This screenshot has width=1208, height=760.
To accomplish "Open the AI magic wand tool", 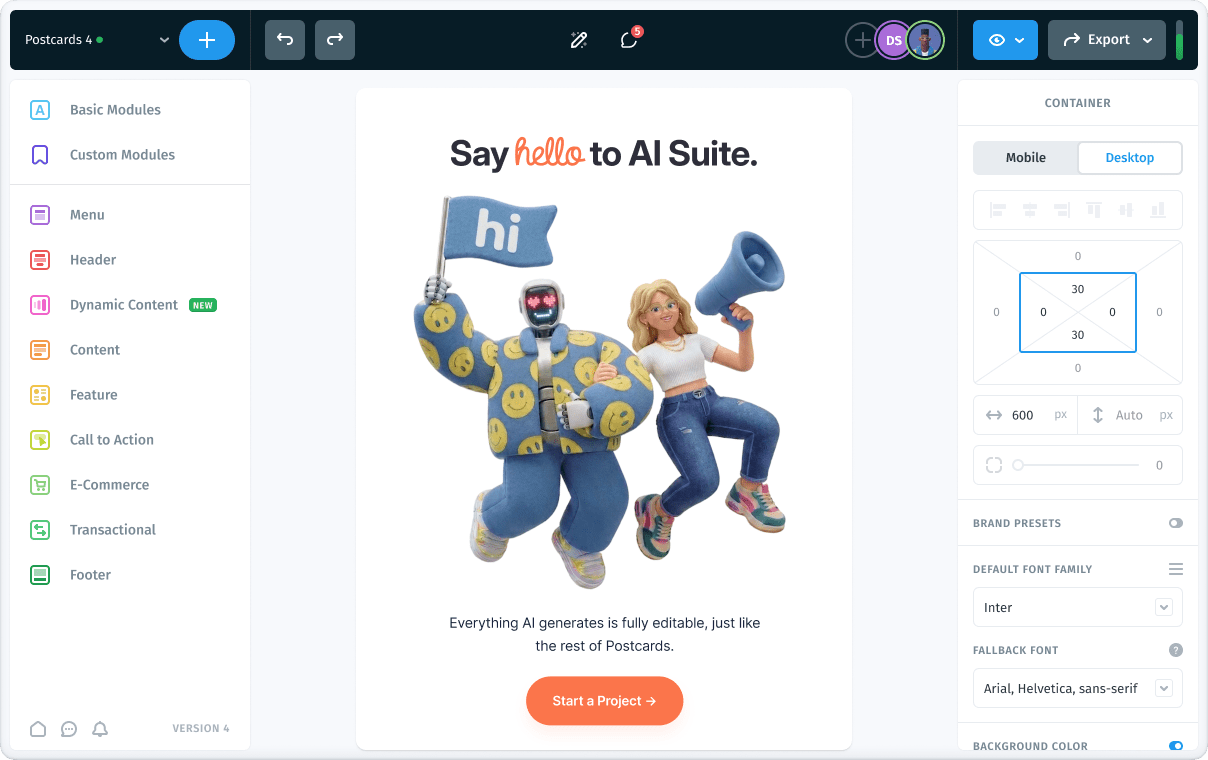I will tap(578, 40).
